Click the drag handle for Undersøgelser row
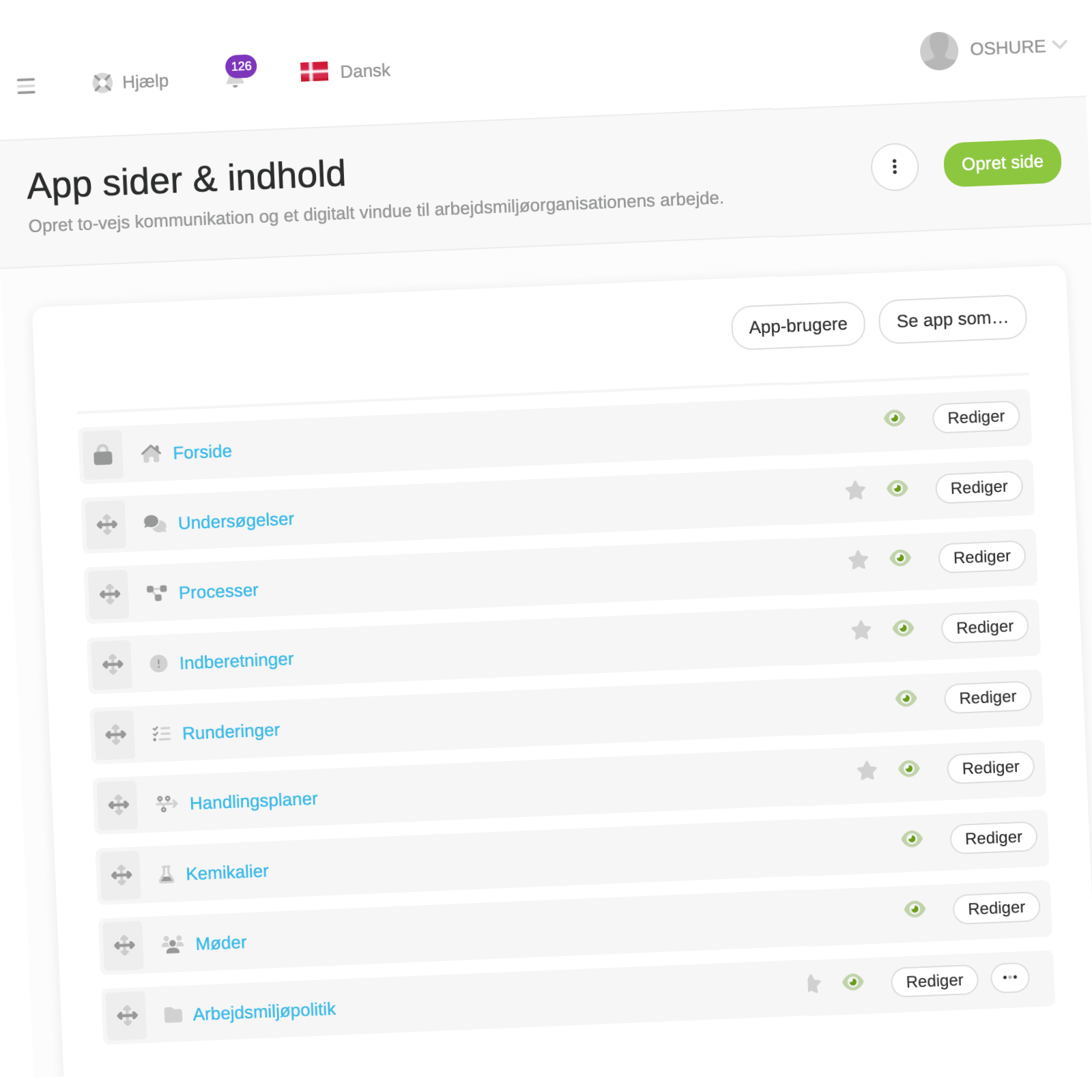Image resolution: width=1092 pixels, height=1092 pixels. (106, 525)
